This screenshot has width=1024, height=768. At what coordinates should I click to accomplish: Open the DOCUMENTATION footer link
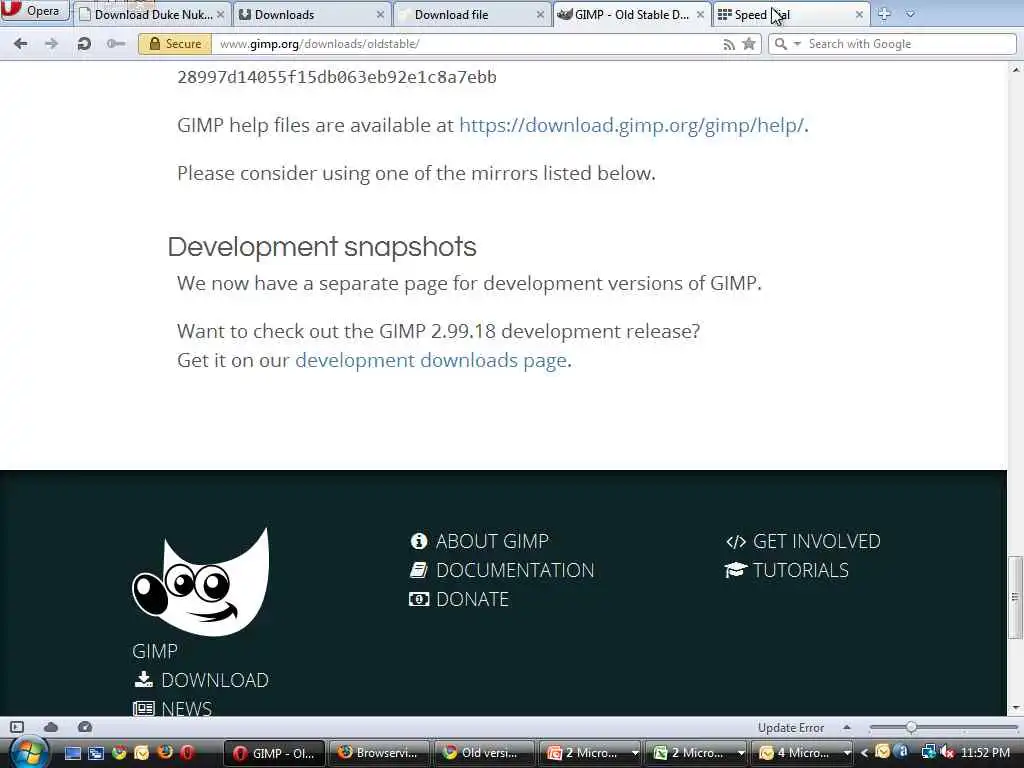[x=515, y=570]
